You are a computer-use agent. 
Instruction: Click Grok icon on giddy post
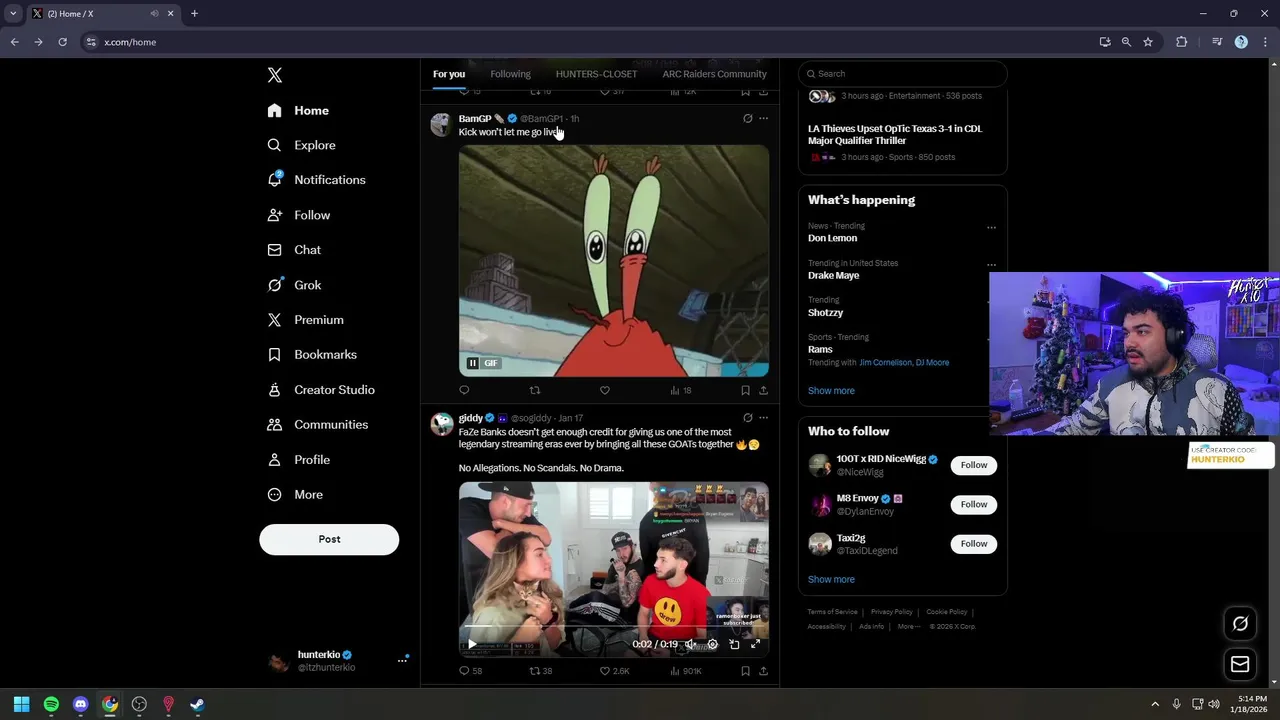click(747, 418)
